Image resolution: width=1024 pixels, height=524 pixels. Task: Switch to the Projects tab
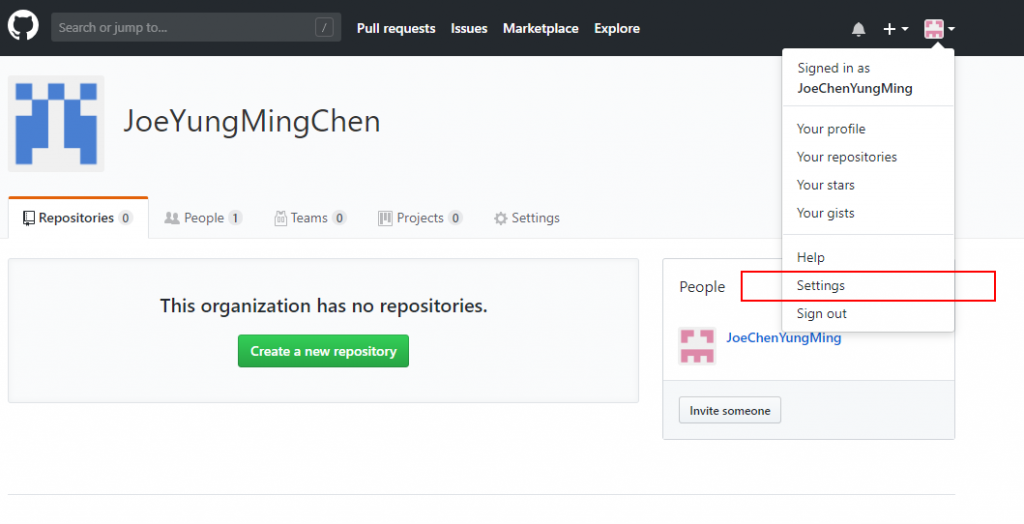point(420,218)
